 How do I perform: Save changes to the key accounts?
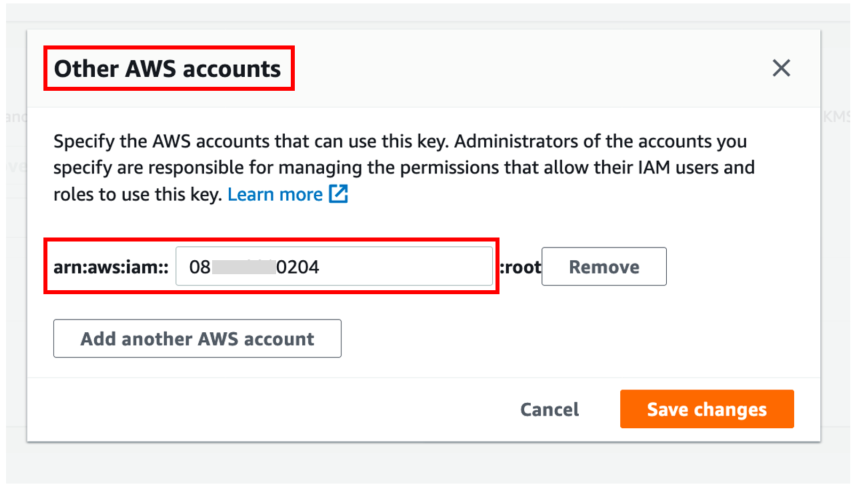point(707,409)
